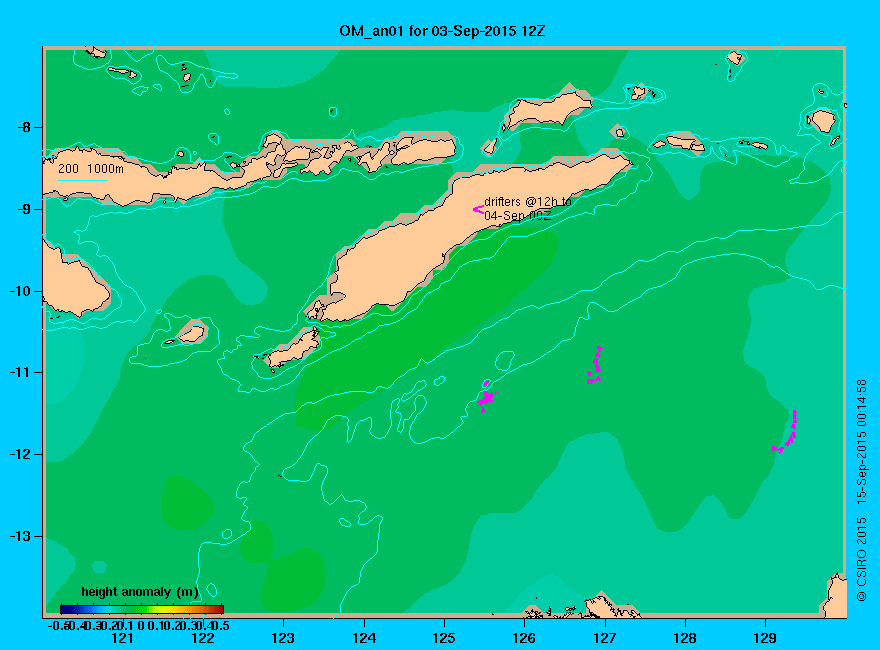Click the longitude axis label 122

tap(203, 638)
